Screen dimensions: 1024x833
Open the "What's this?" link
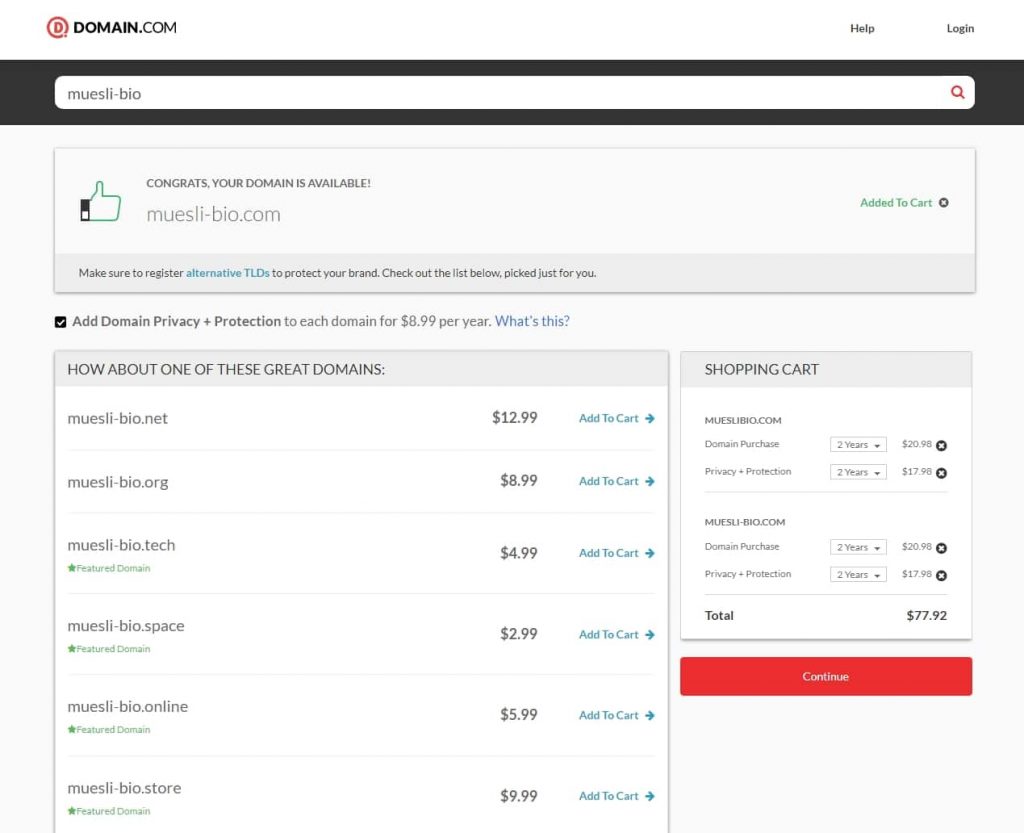[532, 321]
